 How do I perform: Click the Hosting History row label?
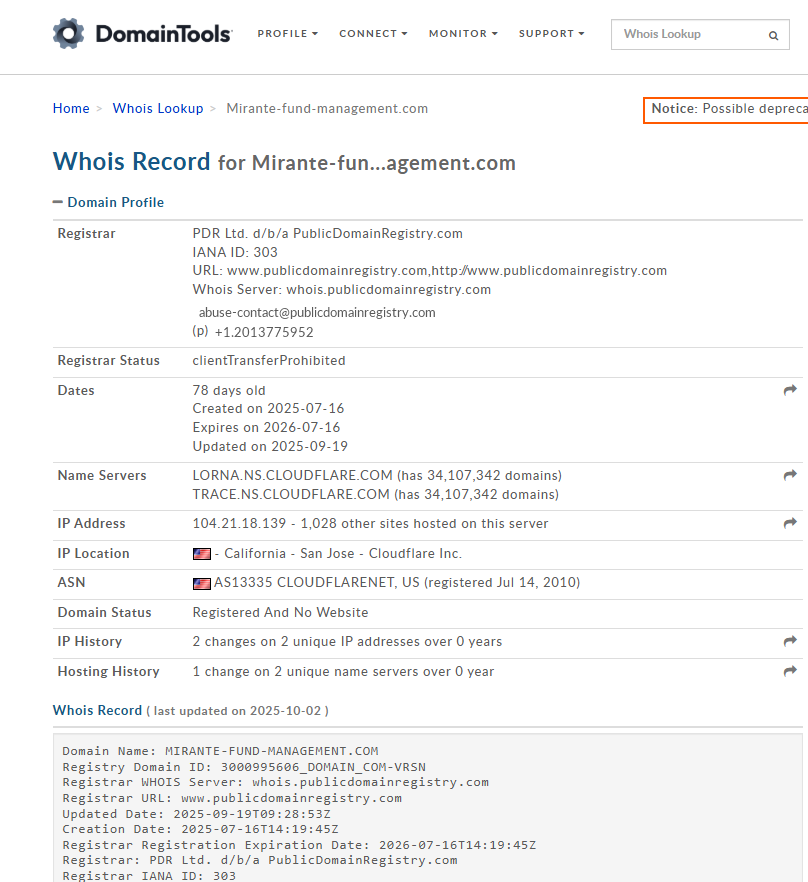(x=109, y=672)
